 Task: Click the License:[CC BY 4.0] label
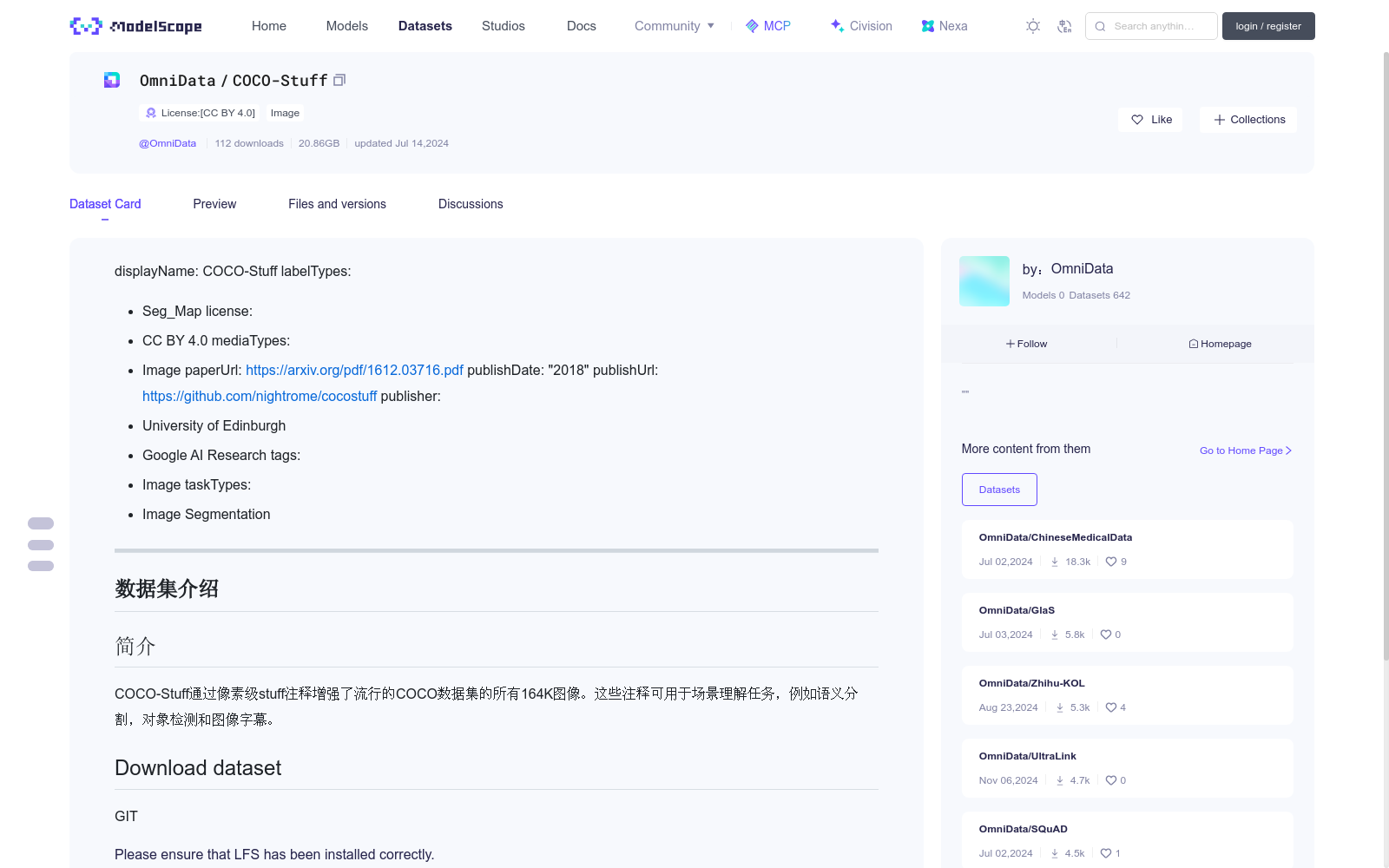pos(208,113)
